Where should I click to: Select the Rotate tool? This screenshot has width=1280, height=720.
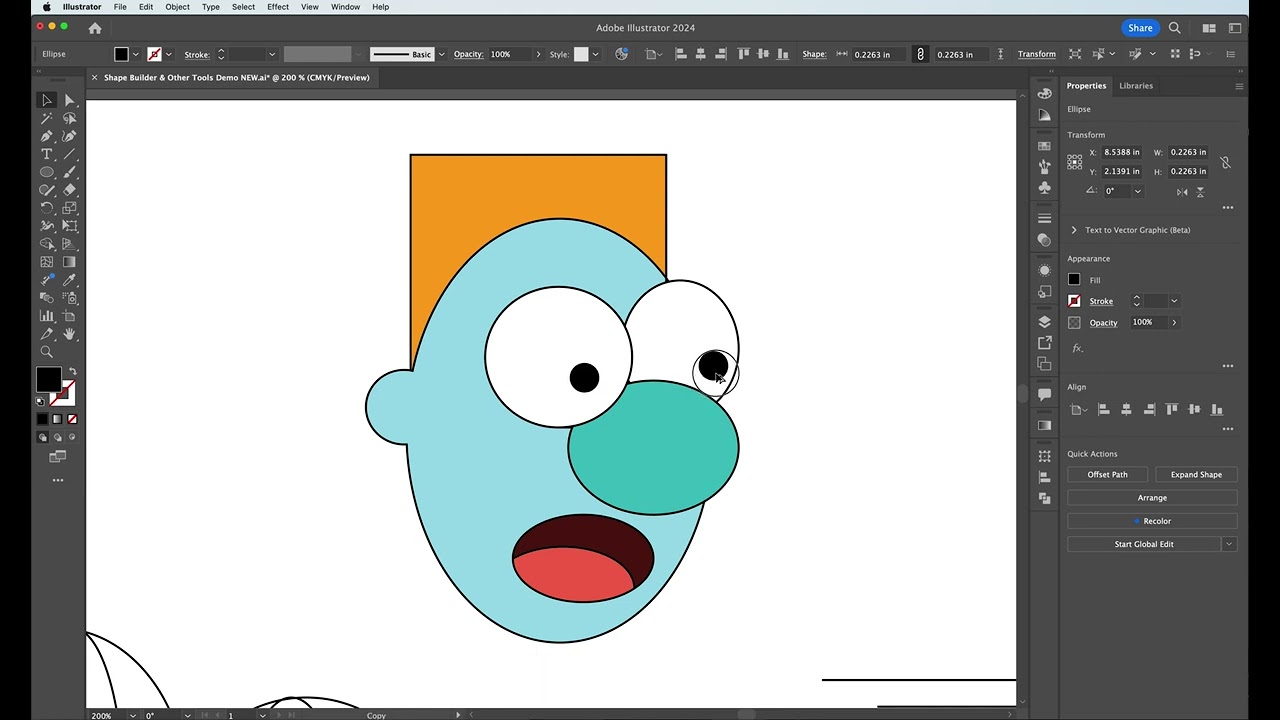pyautogui.click(x=47, y=208)
